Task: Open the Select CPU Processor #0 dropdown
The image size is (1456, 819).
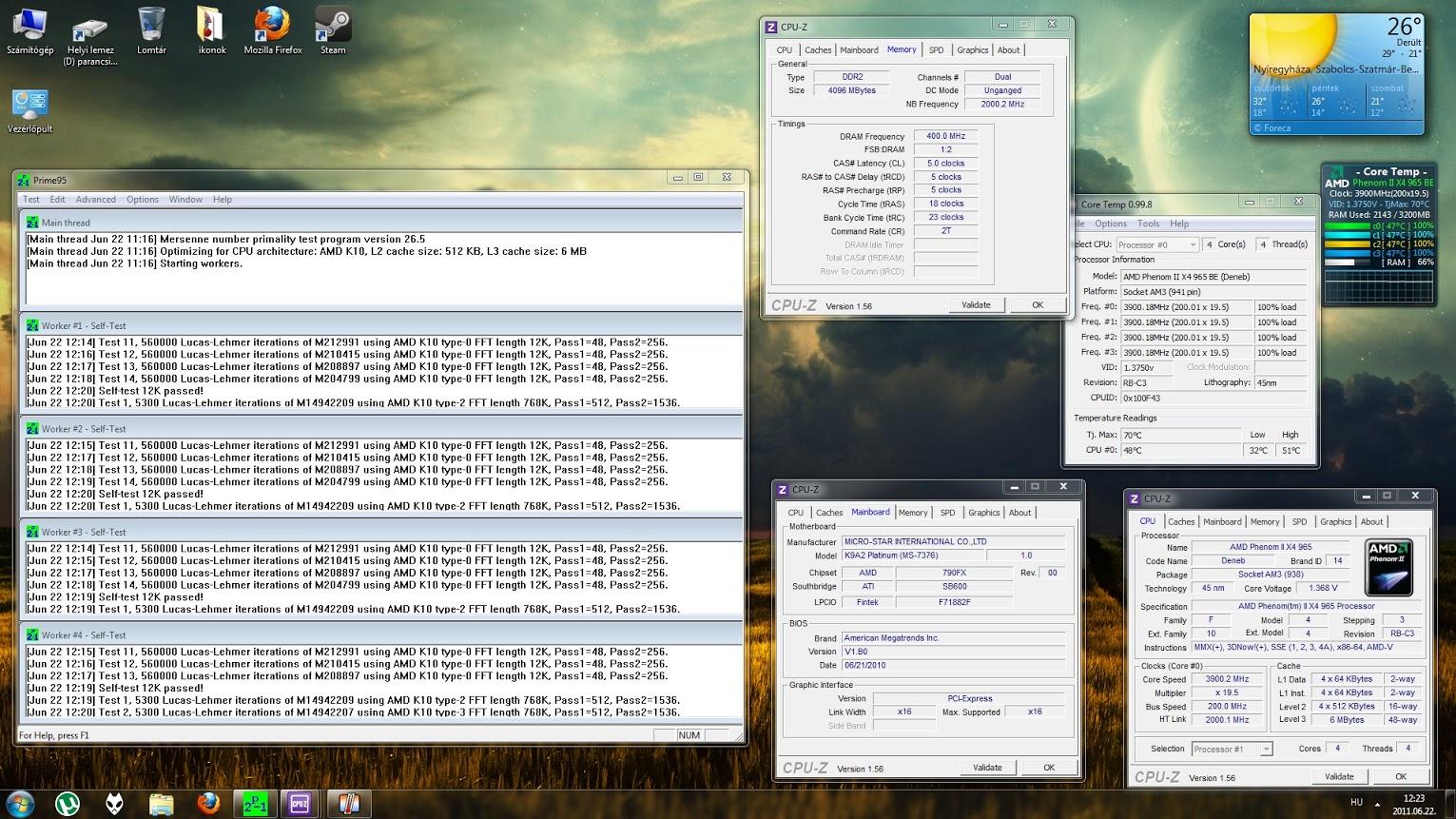Action: pyautogui.click(x=1156, y=244)
